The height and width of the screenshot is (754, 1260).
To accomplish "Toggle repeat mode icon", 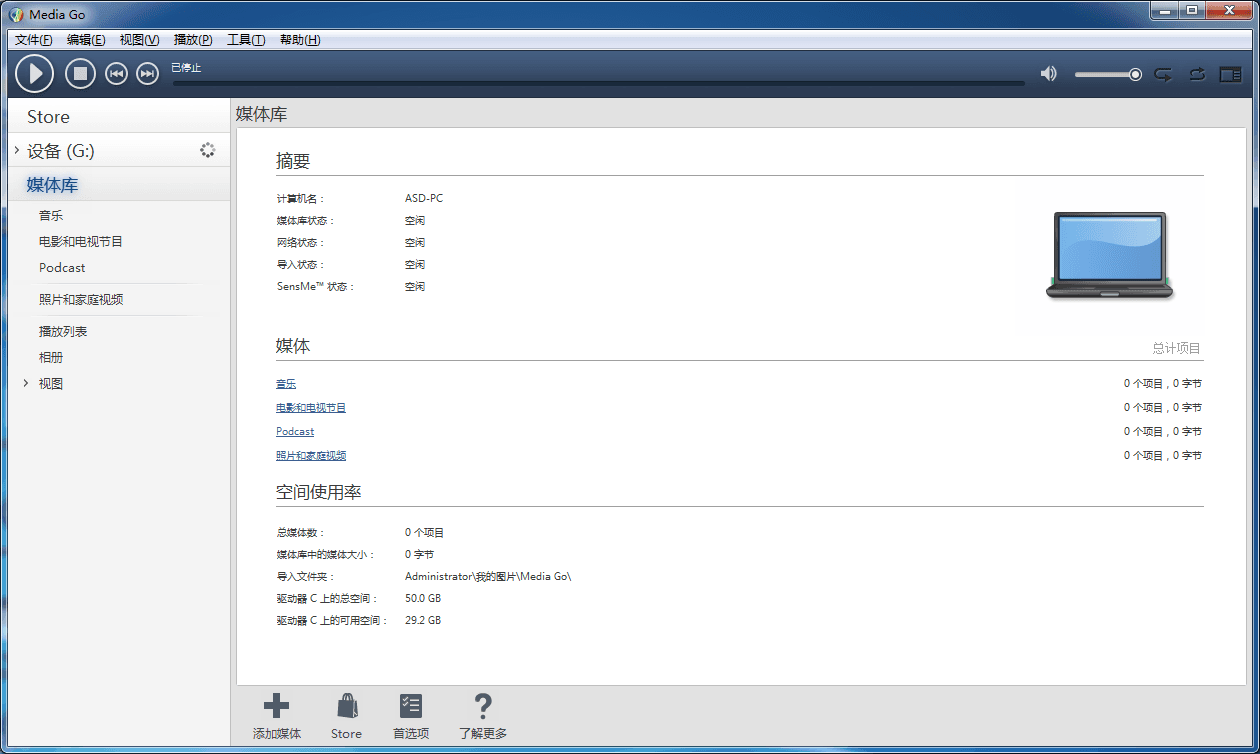I will [x=1163, y=74].
